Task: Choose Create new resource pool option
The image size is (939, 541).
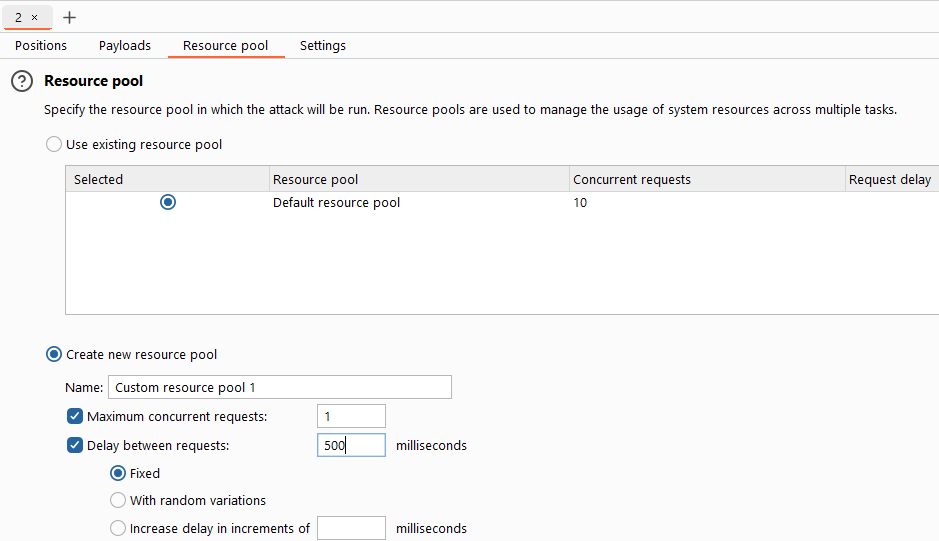Action: pos(54,355)
